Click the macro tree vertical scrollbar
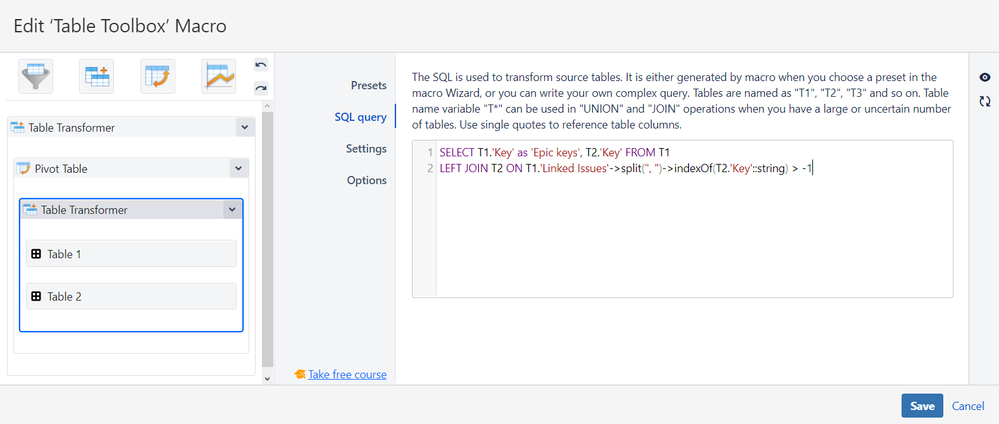Image resolution: width=999 pixels, height=424 pixels. tap(266, 240)
